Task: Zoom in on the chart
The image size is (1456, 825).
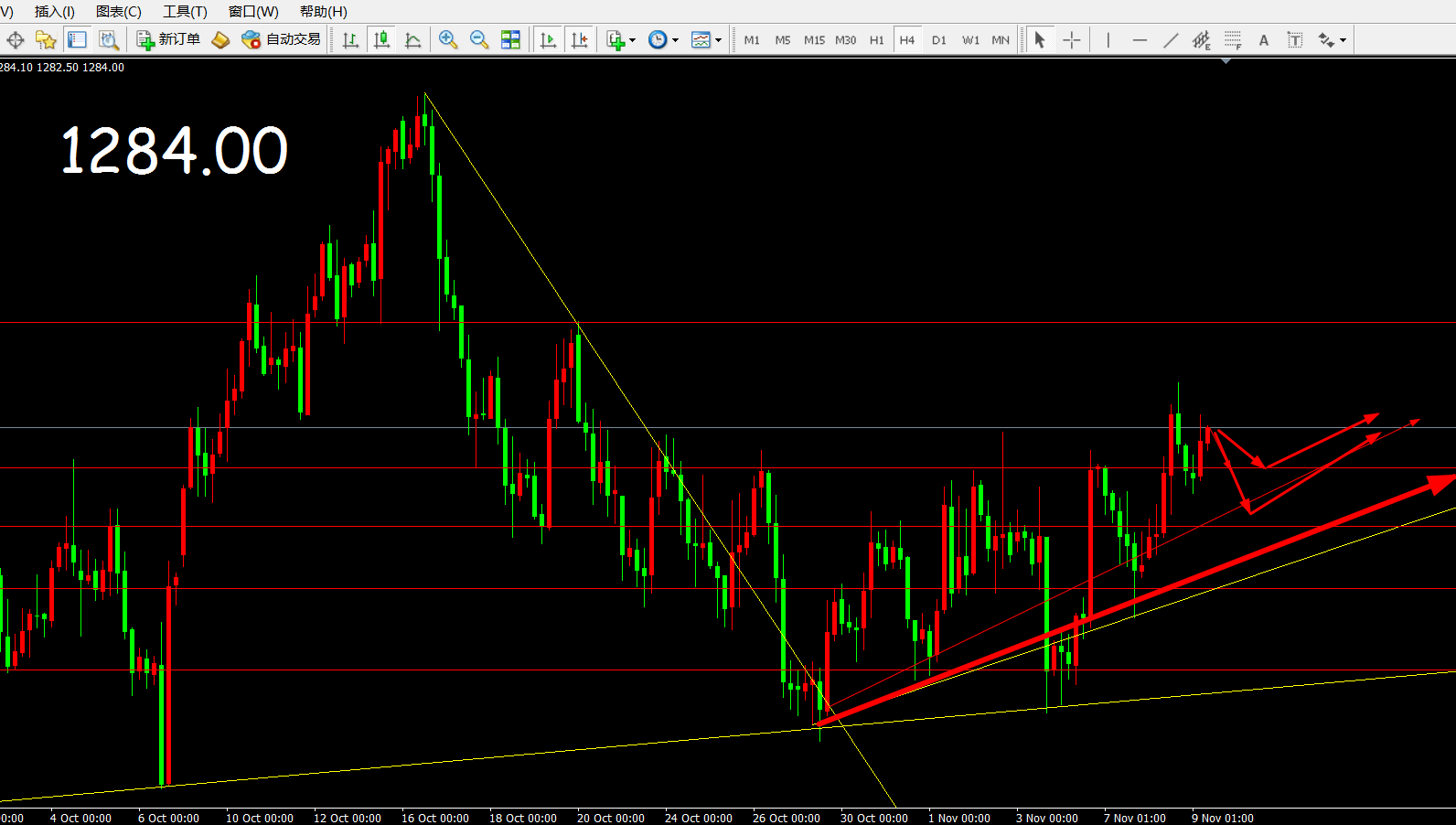Action: pyautogui.click(x=447, y=39)
